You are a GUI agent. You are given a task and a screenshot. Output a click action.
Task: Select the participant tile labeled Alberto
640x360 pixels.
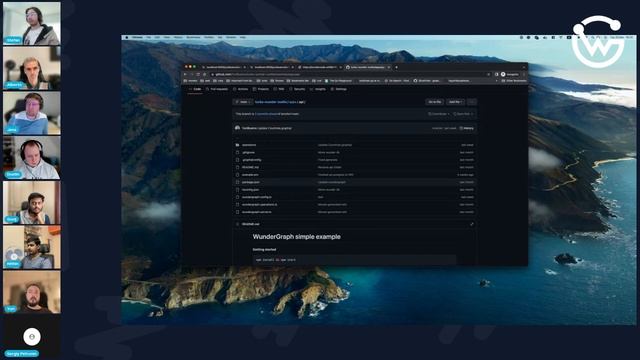click(x=31, y=68)
